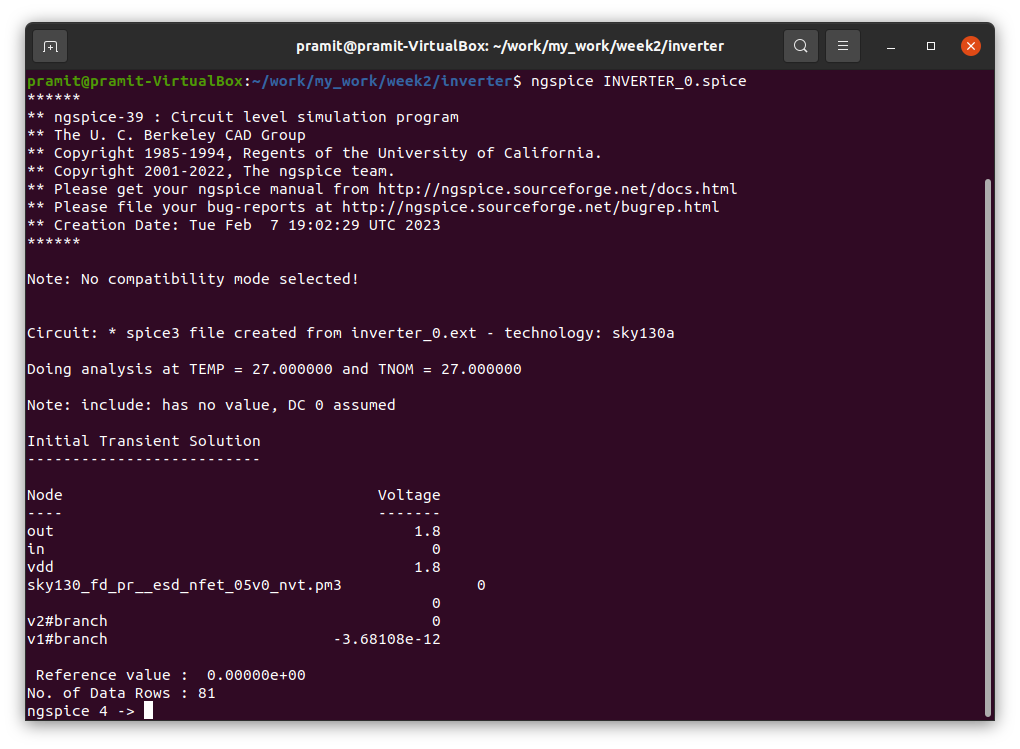Click the ngspice 4 prompt line
The image size is (1020, 749).
pos(90,711)
